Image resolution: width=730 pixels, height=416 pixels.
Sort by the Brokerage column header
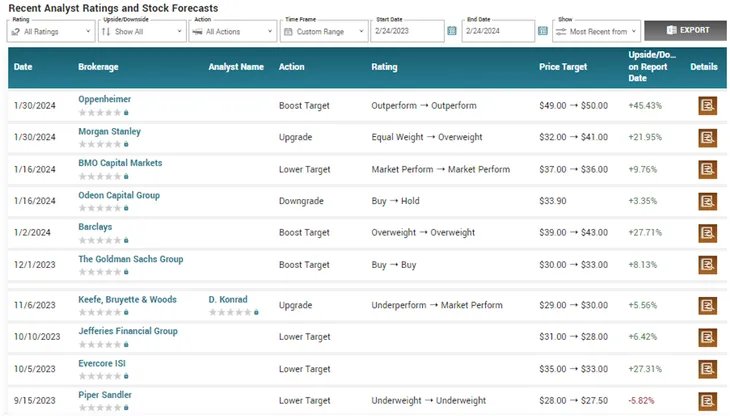(x=98, y=67)
